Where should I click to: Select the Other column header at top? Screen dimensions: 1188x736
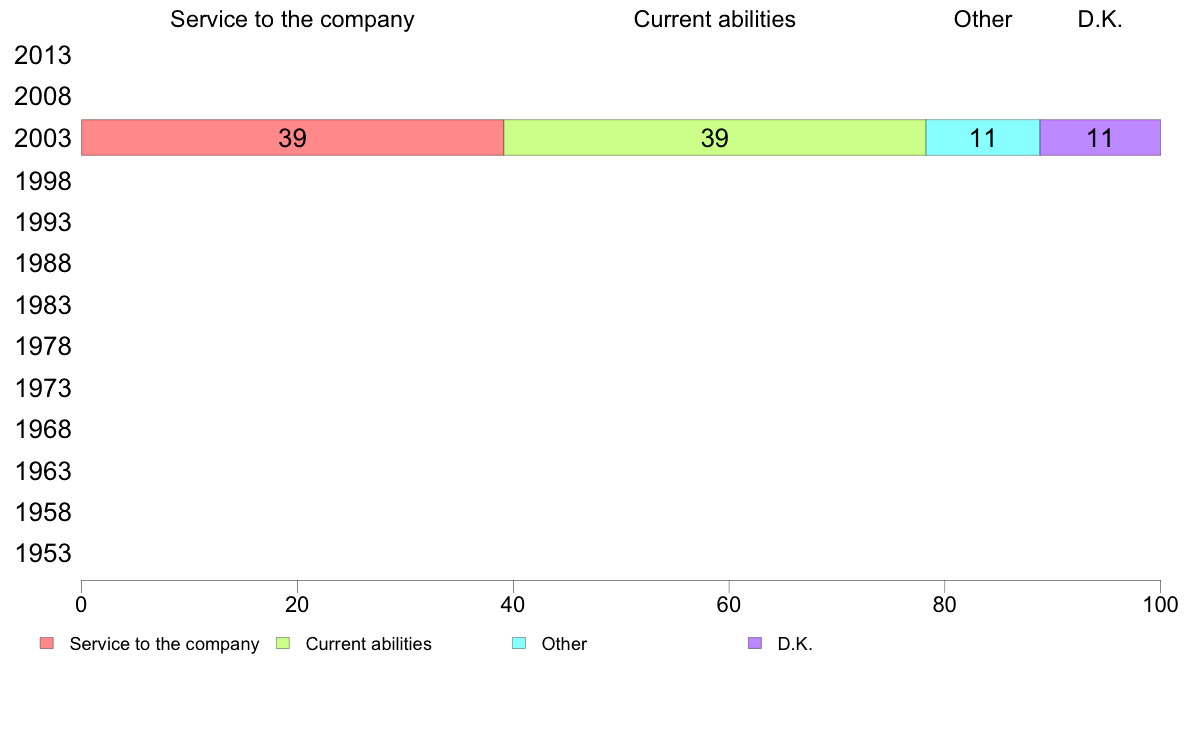pyautogui.click(x=983, y=20)
